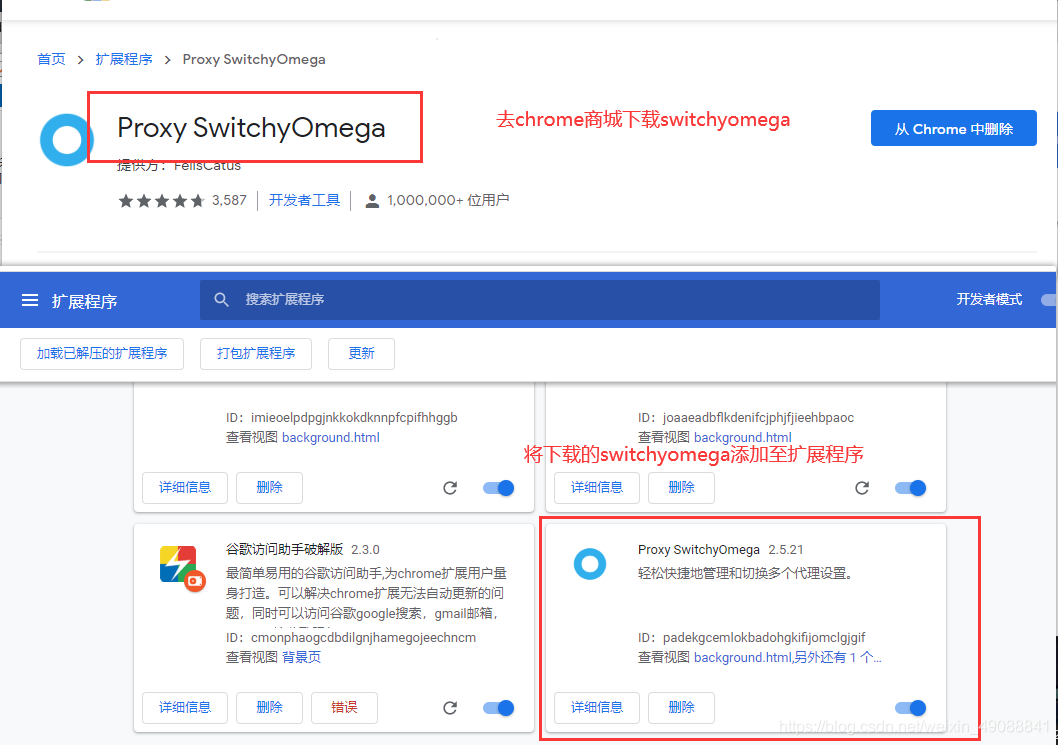The width and height of the screenshot is (1058, 745).
Task: Open 详细信息 for Proxy SwitchyOmega
Action: (596, 708)
